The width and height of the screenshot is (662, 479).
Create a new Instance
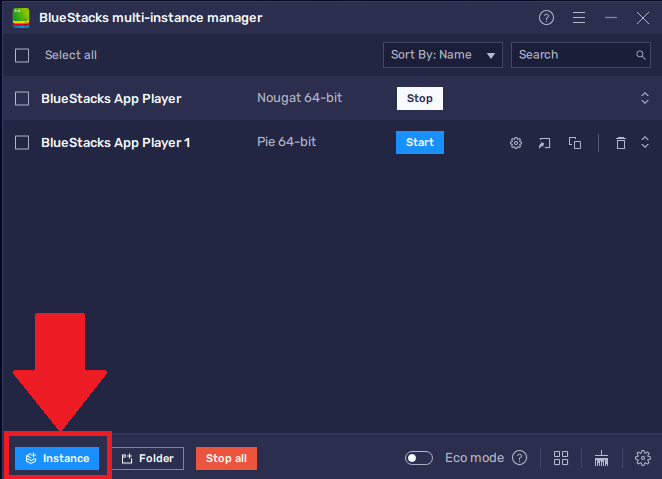tap(57, 458)
